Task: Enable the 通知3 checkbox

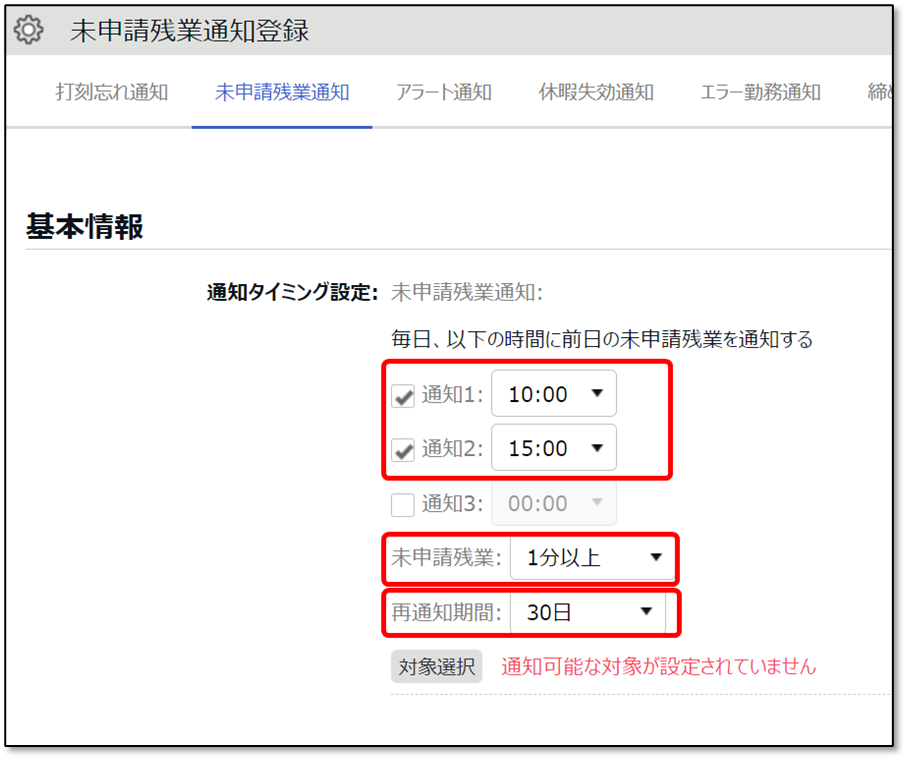Action: pyautogui.click(x=403, y=504)
